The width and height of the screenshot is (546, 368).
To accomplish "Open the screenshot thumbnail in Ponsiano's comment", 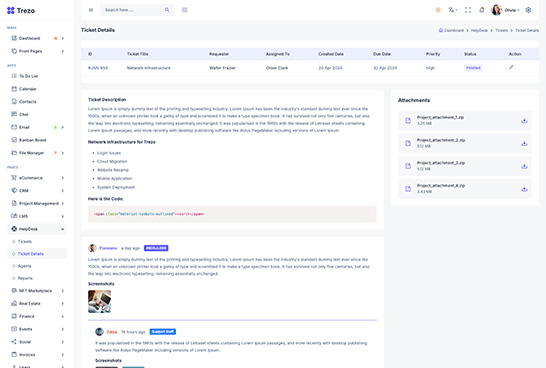I will 100,302.
